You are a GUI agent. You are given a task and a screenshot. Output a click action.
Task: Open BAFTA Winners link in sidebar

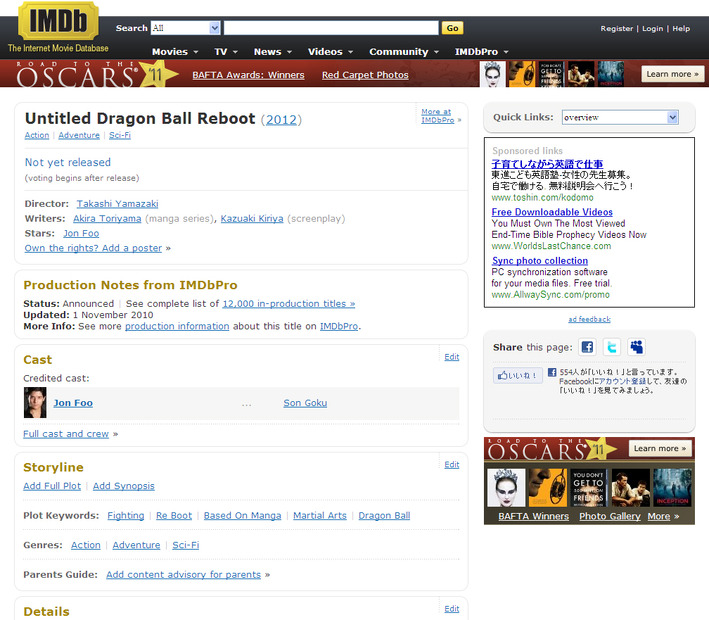[534, 516]
